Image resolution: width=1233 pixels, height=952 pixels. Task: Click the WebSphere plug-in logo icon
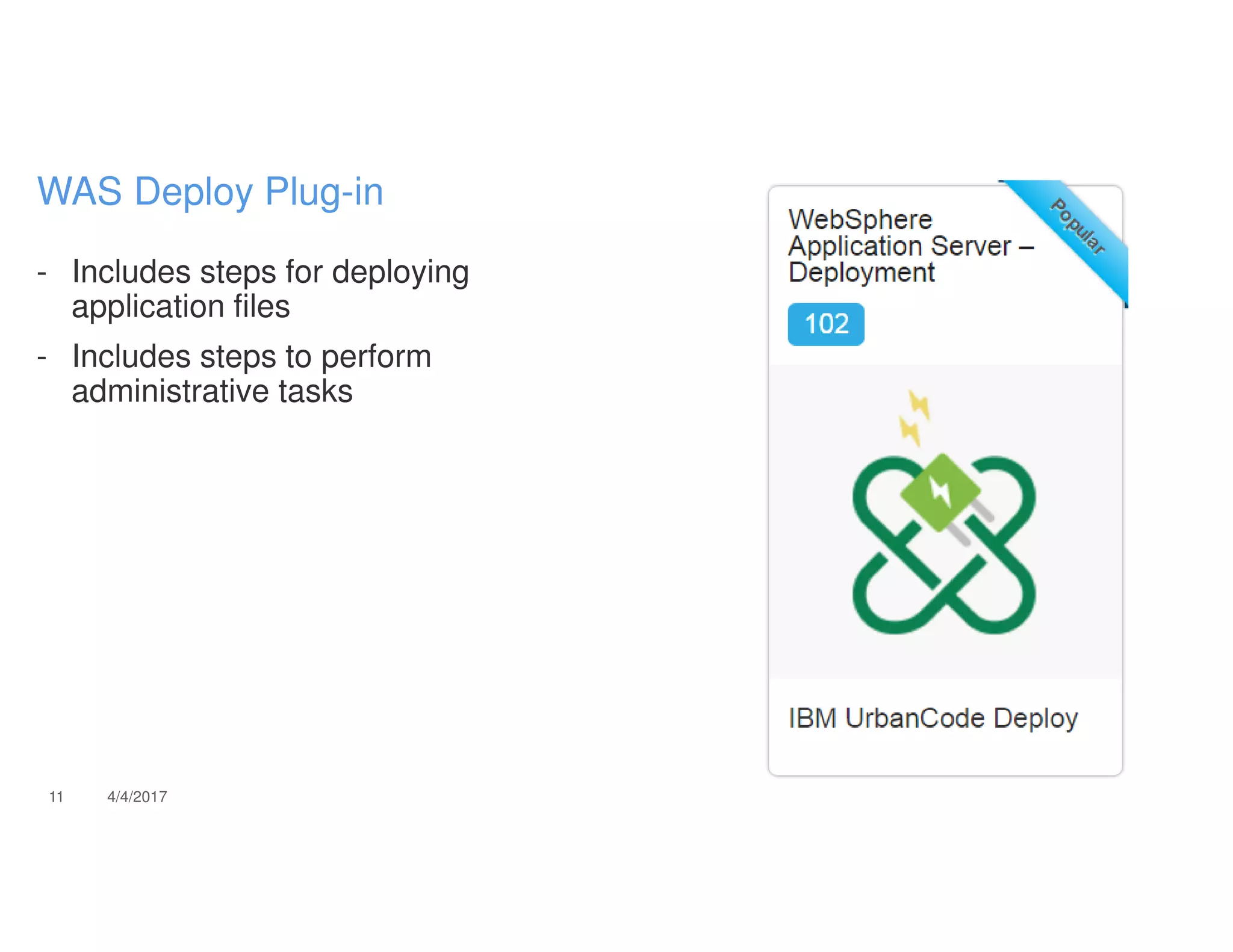[944, 513]
